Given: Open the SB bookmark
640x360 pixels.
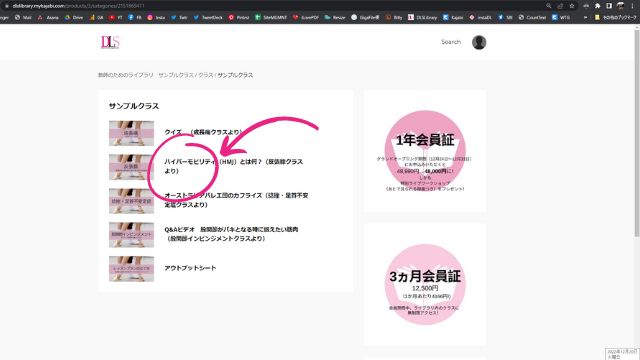Looking at the screenshot, I should pos(505,18).
